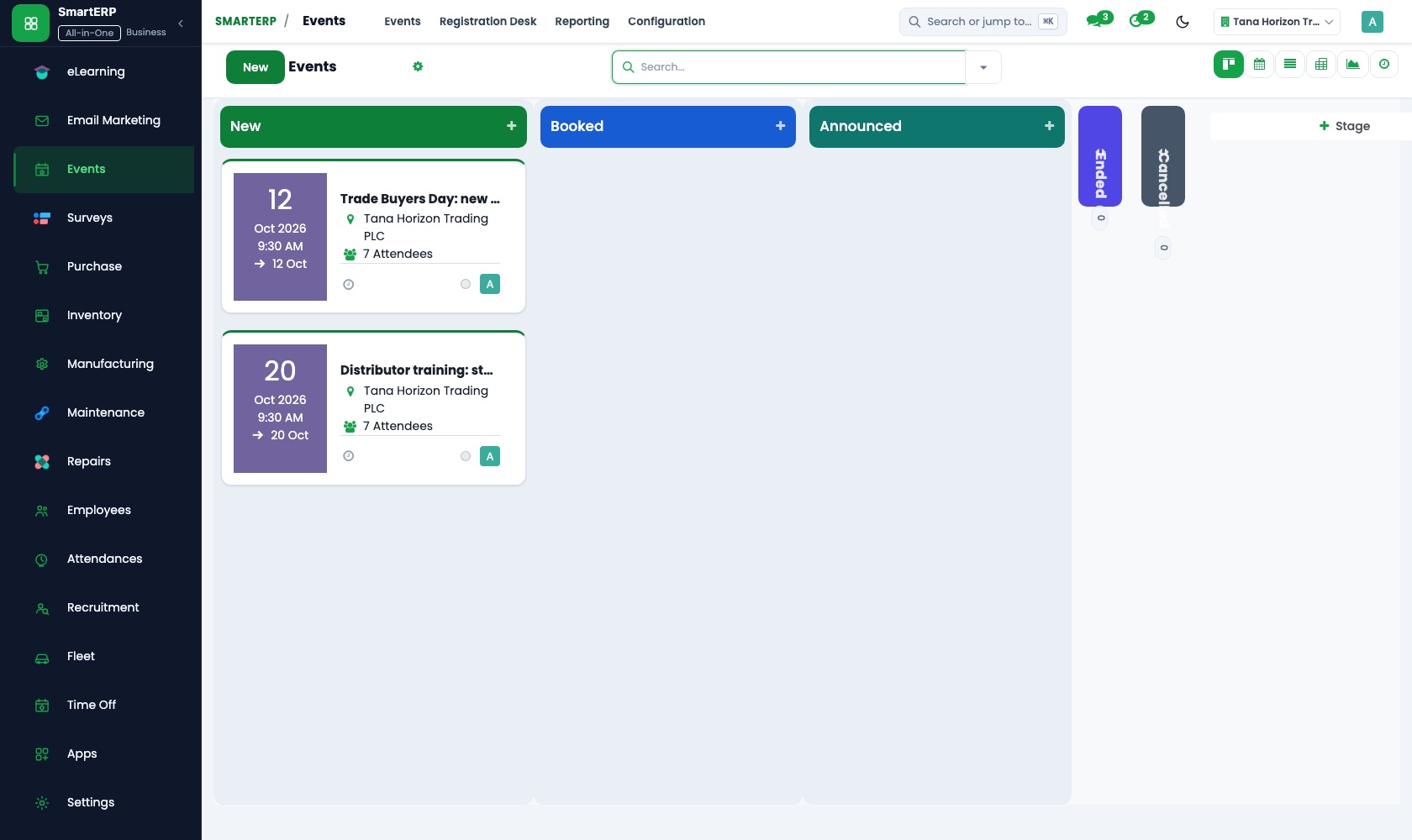Open the conversations icon with badge 3
The height and width of the screenshot is (840, 1412).
coord(1099,20)
